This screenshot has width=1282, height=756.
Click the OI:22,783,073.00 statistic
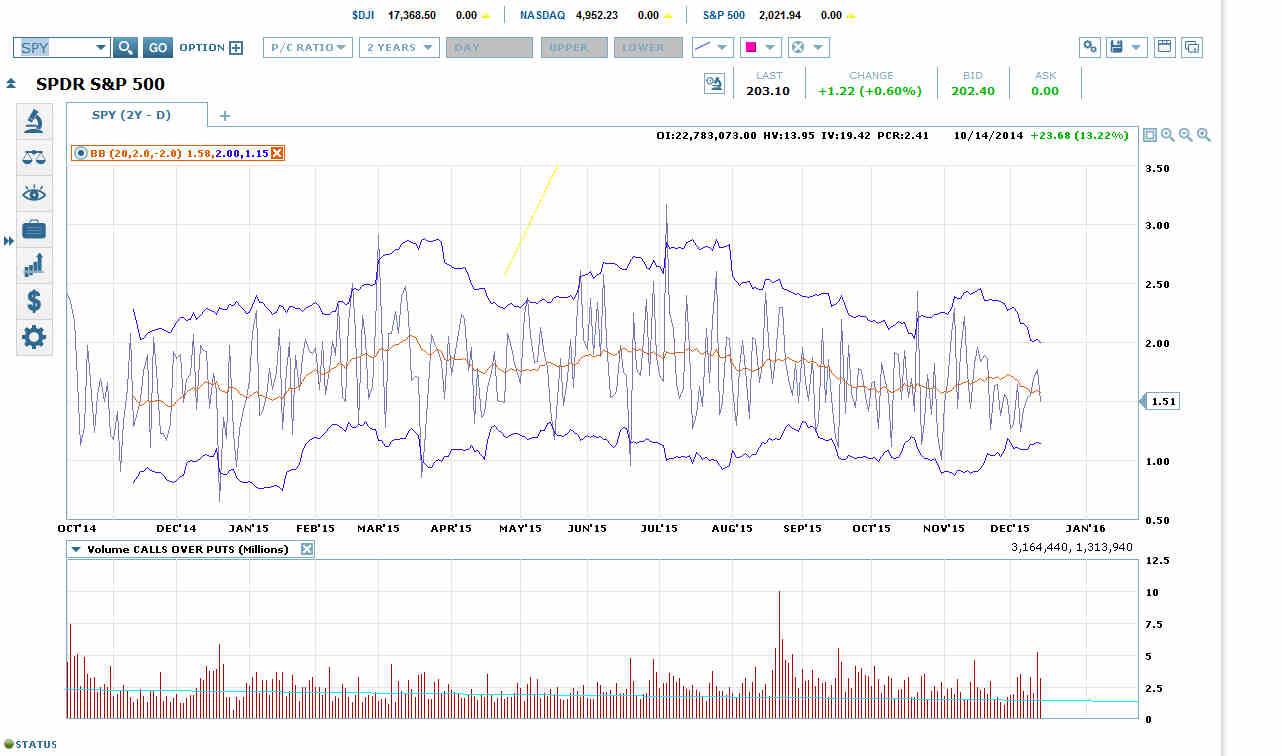[x=707, y=135]
